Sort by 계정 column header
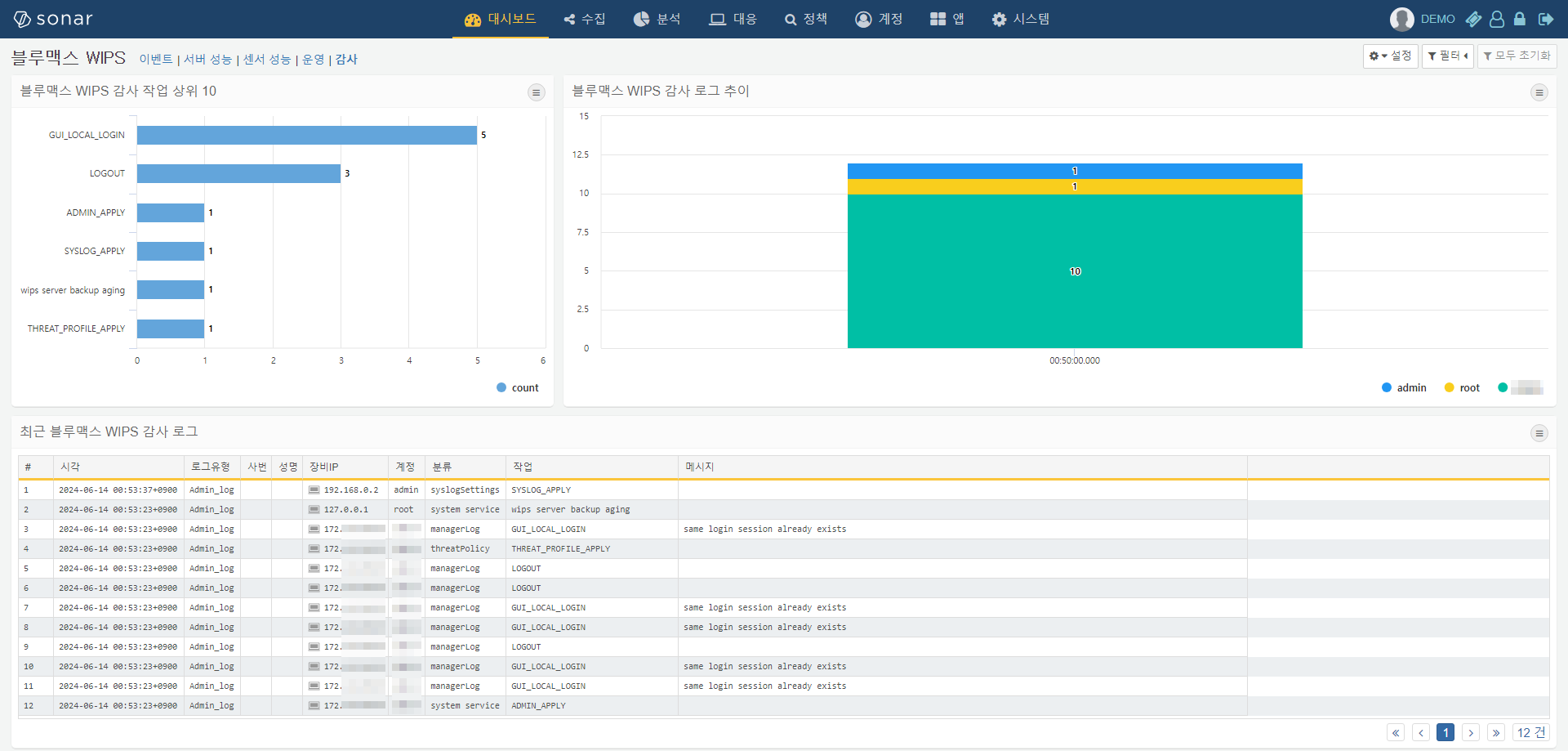Image resolution: width=1568 pixels, height=751 pixels. (407, 467)
